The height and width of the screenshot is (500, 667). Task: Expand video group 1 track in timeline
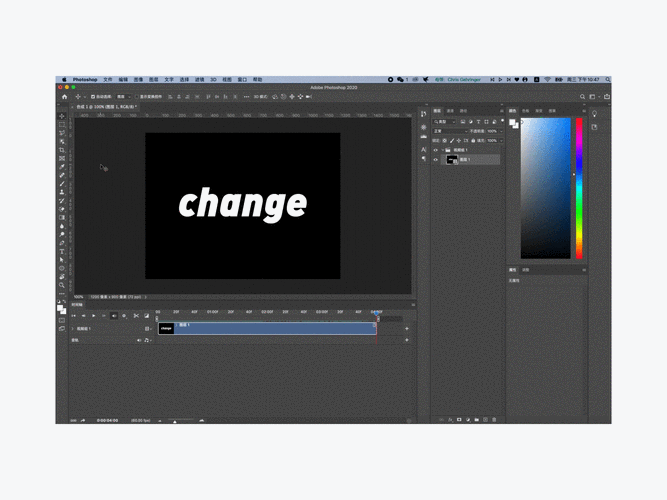72,328
